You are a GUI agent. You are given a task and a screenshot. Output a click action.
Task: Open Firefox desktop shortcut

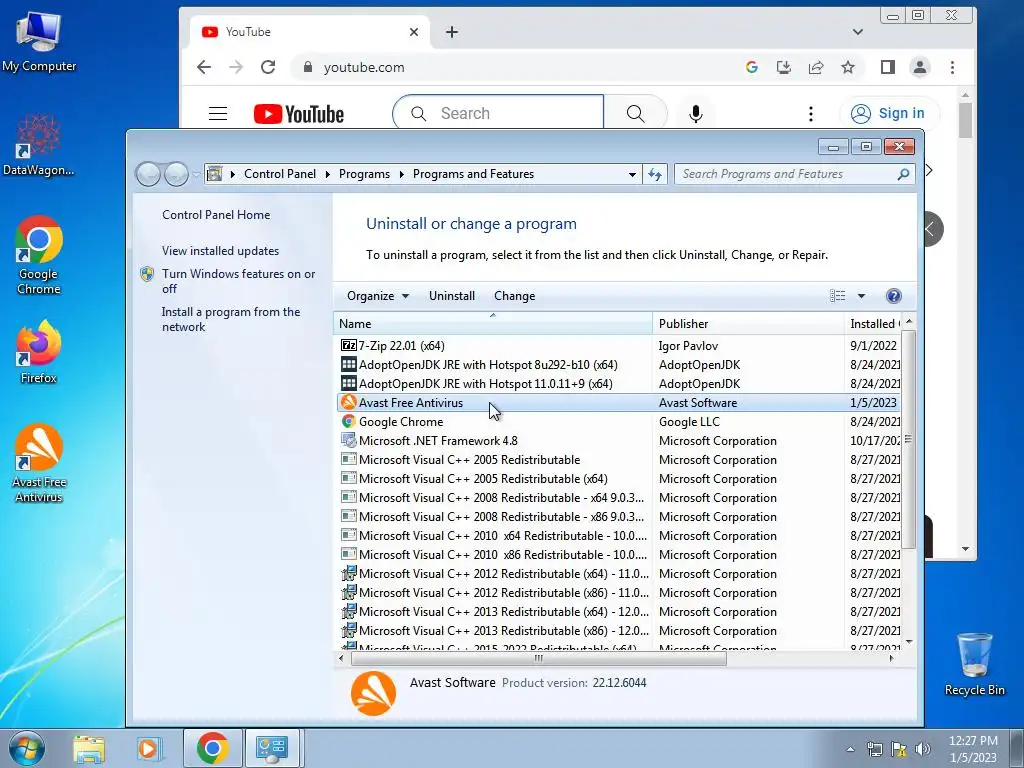(39, 351)
